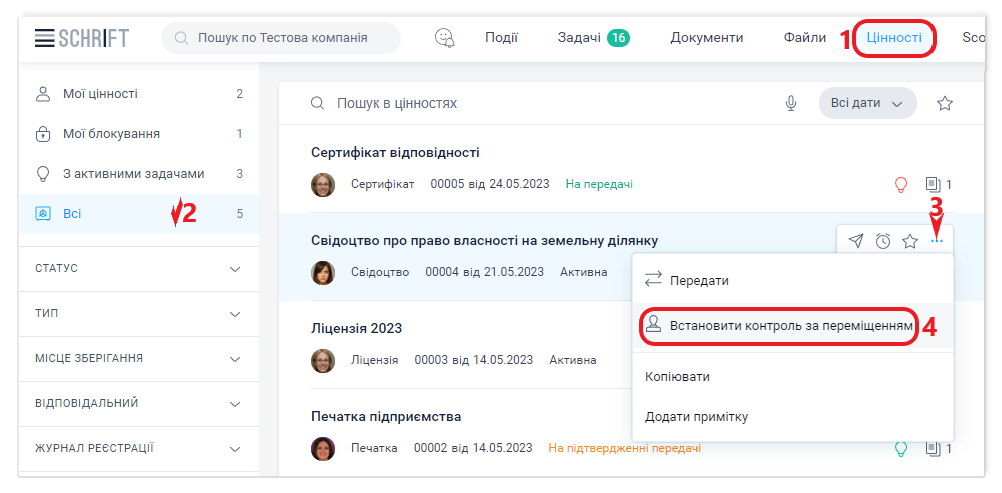Click the three dots more actions icon
The image size is (1002, 493).
click(x=936, y=241)
